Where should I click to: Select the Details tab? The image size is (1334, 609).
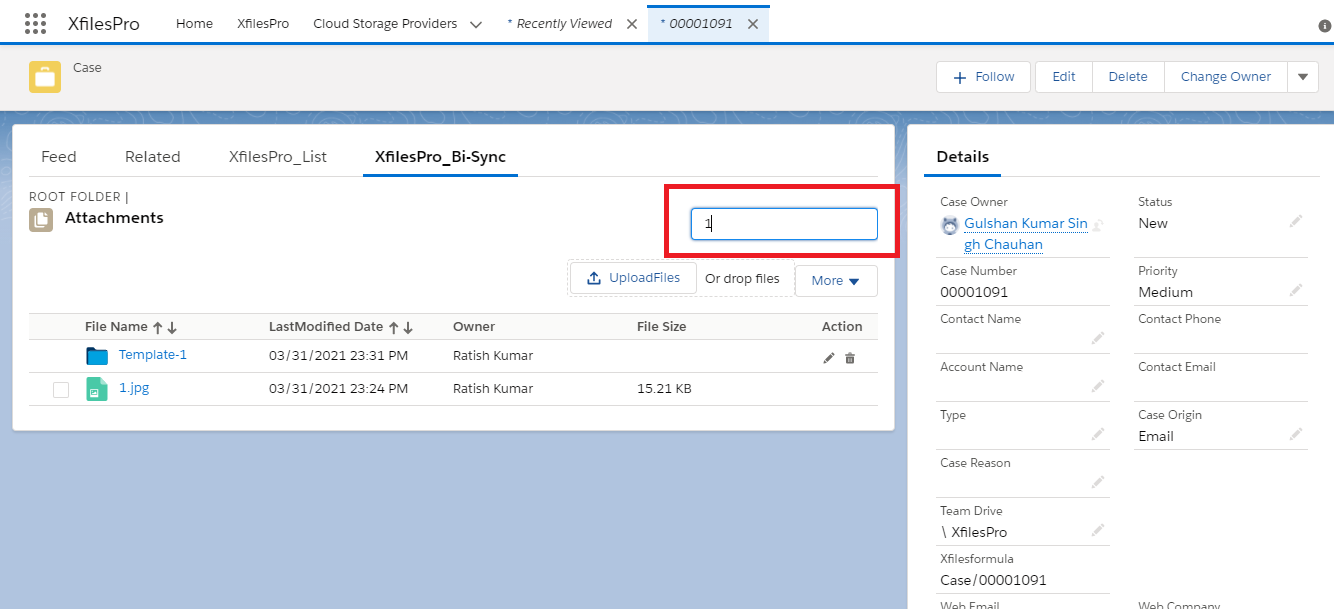tap(963, 157)
